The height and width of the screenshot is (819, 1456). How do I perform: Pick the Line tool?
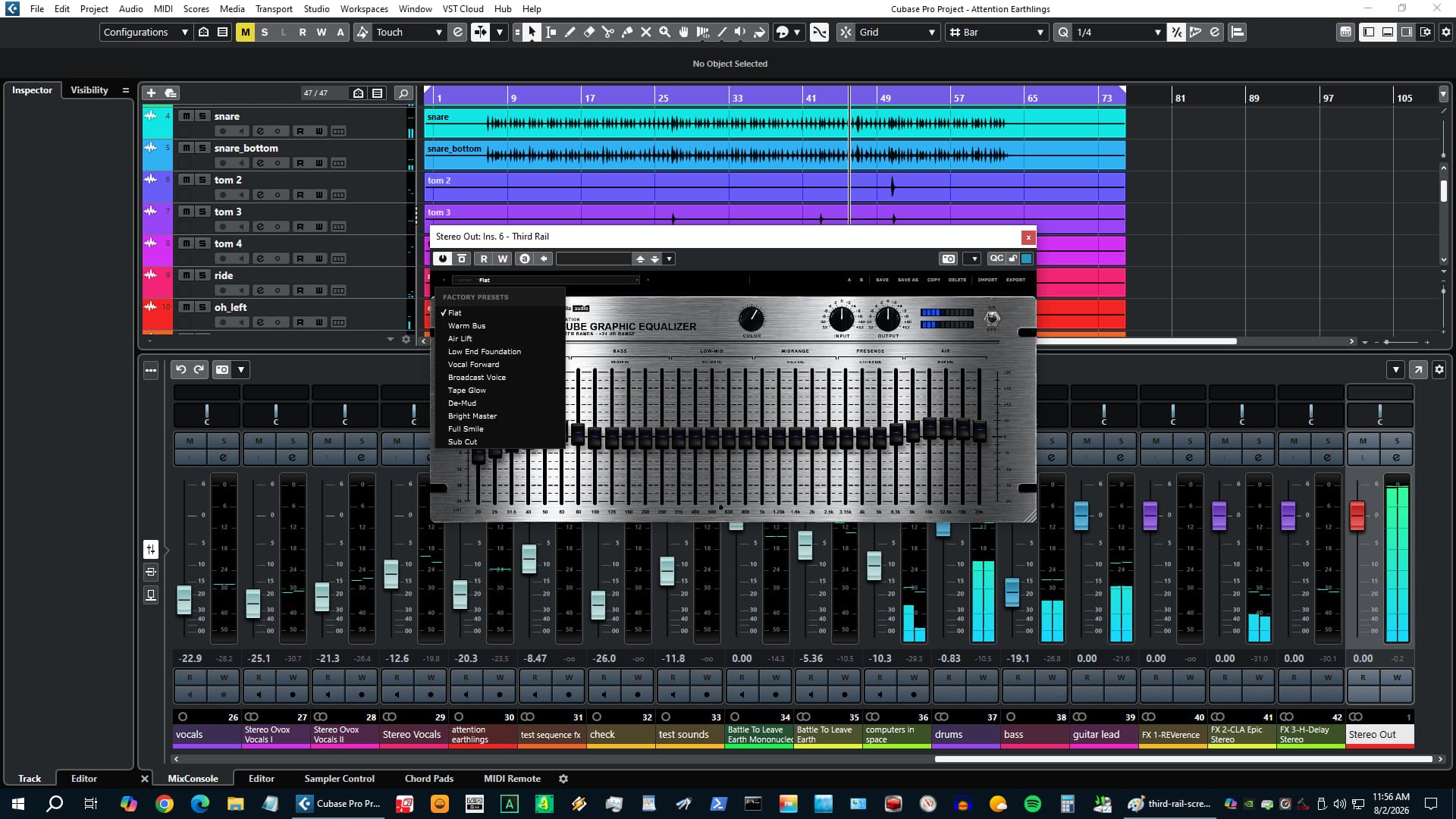pyautogui.click(x=722, y=32)
